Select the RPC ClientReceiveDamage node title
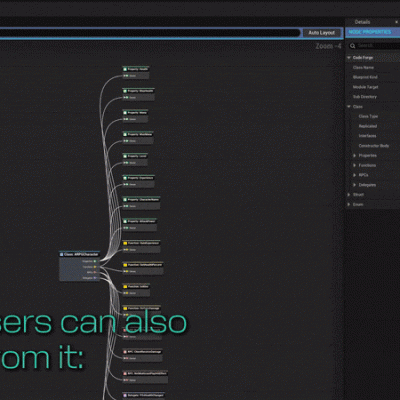Screen dimensions: 400x400 (x=145, y=352)
